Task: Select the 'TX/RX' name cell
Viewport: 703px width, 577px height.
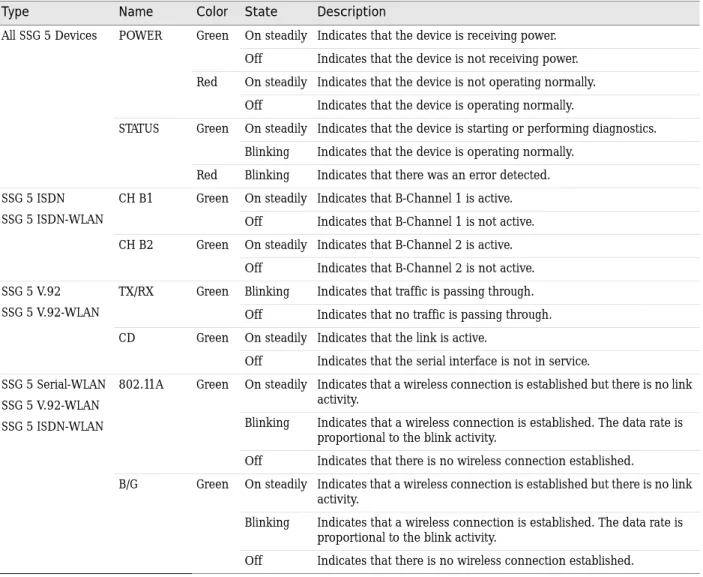Action: 136,292
